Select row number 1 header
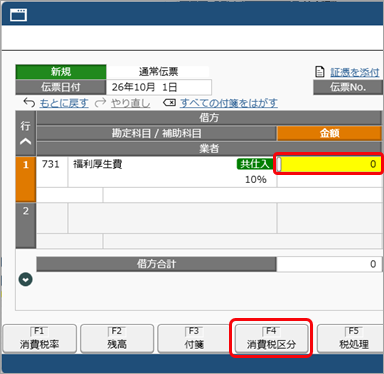The width and height of the screenshot is (384, 374). click(x=26, y=179)
